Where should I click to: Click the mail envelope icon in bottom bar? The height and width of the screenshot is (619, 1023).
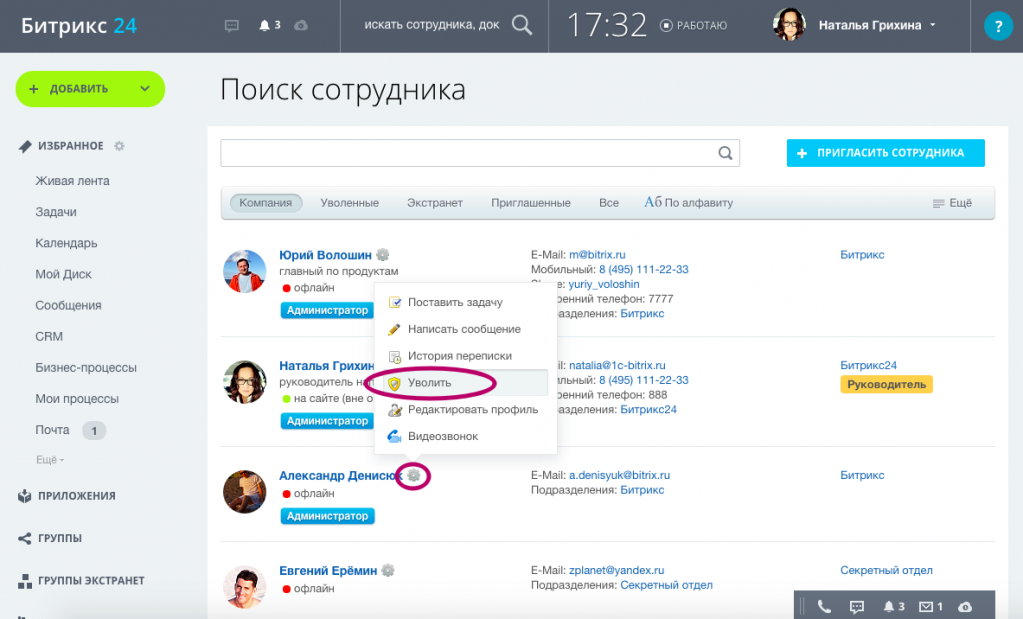point(926,607)
